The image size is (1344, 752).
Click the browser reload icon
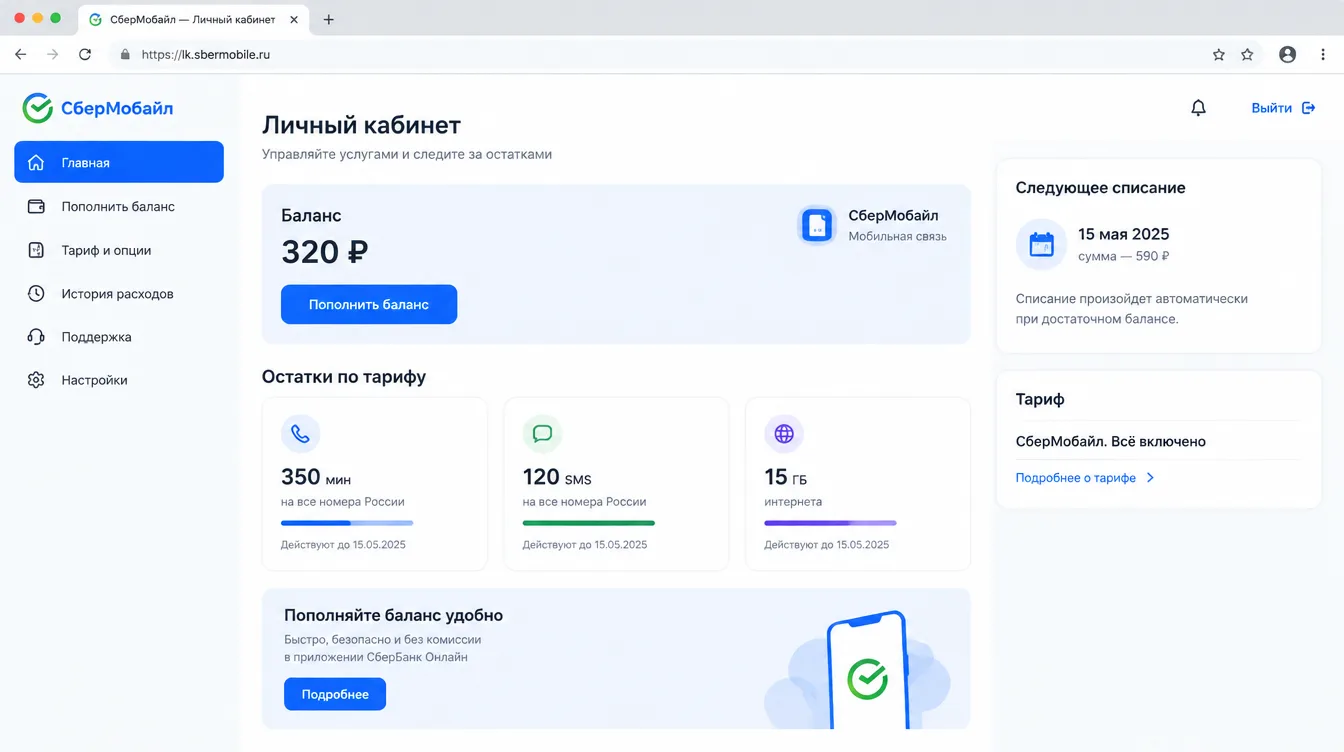85,55
